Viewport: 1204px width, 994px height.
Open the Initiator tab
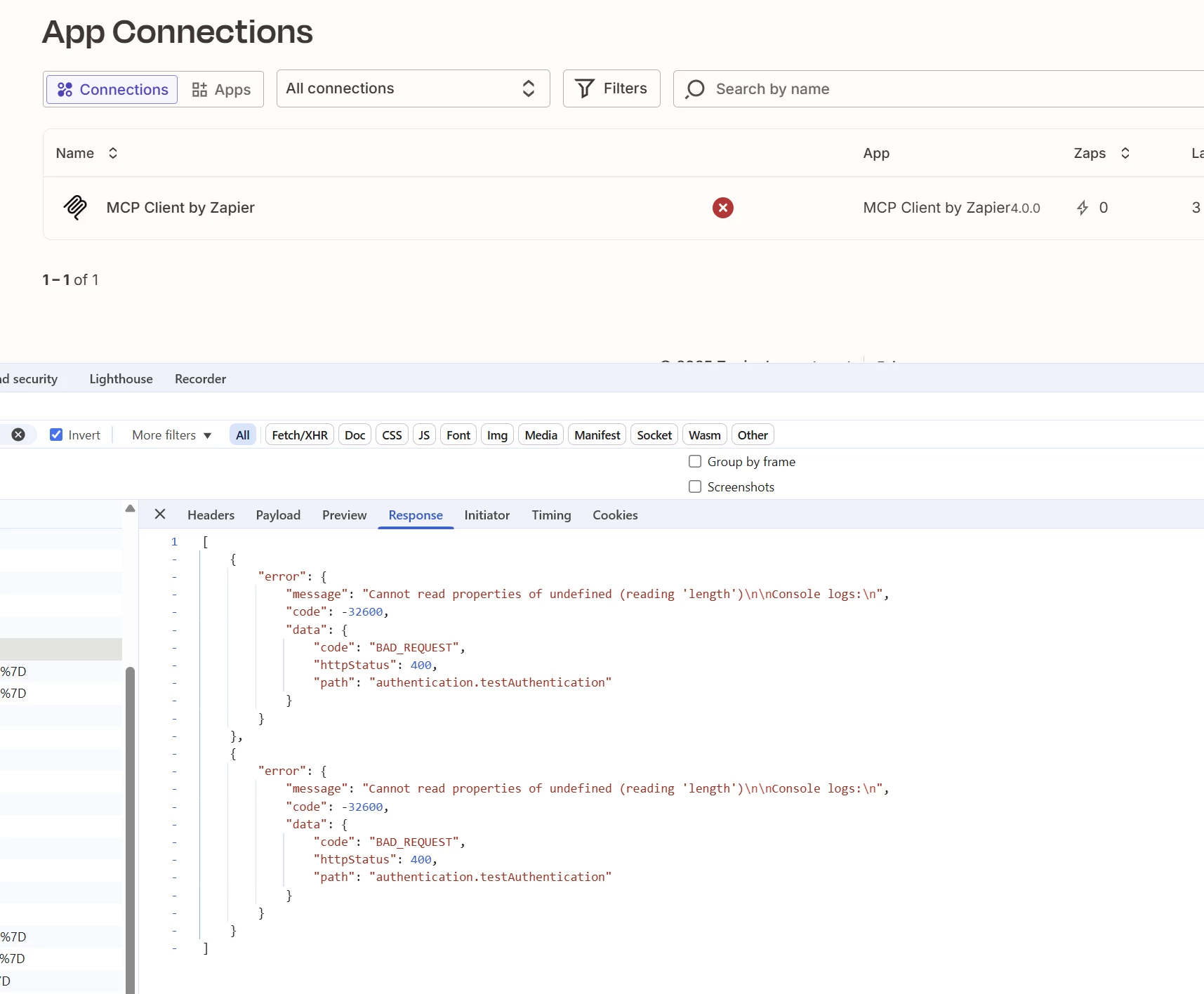click(x=487, y=515)
